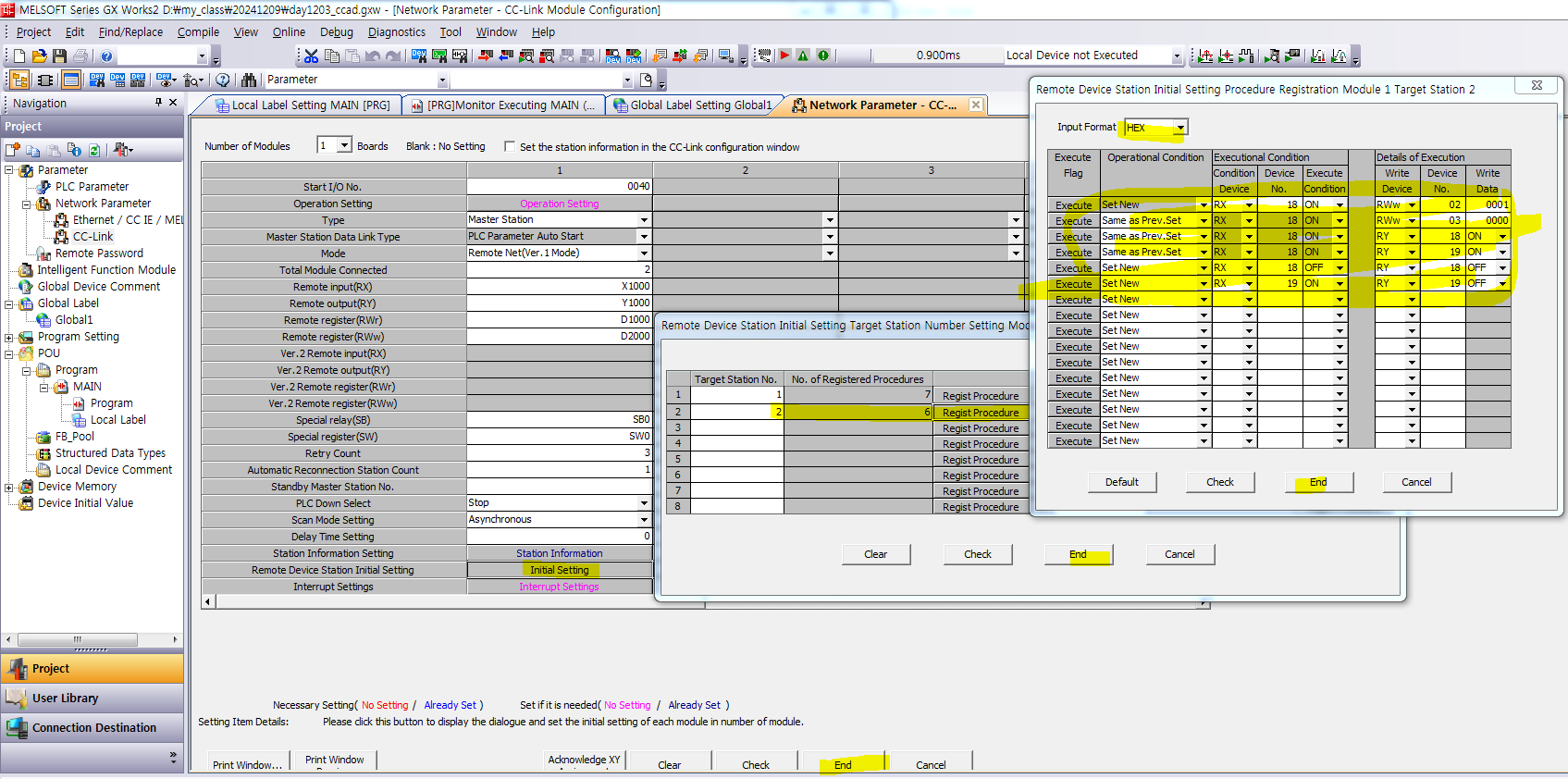This screenshot has height=779, width=1568.
Task: Open Master Station Data Link Type dropdown
Action: click(x=644, y=237)
